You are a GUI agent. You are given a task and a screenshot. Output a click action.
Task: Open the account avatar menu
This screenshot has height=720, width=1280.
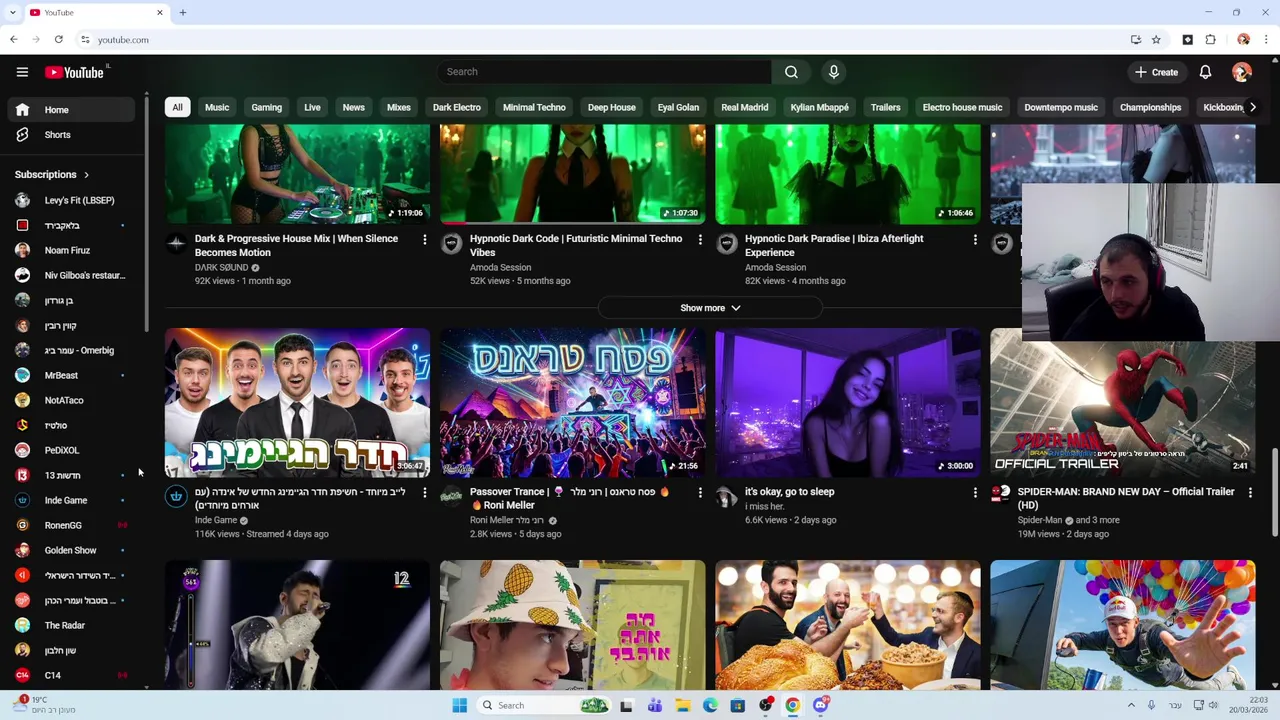point(1242,72)
